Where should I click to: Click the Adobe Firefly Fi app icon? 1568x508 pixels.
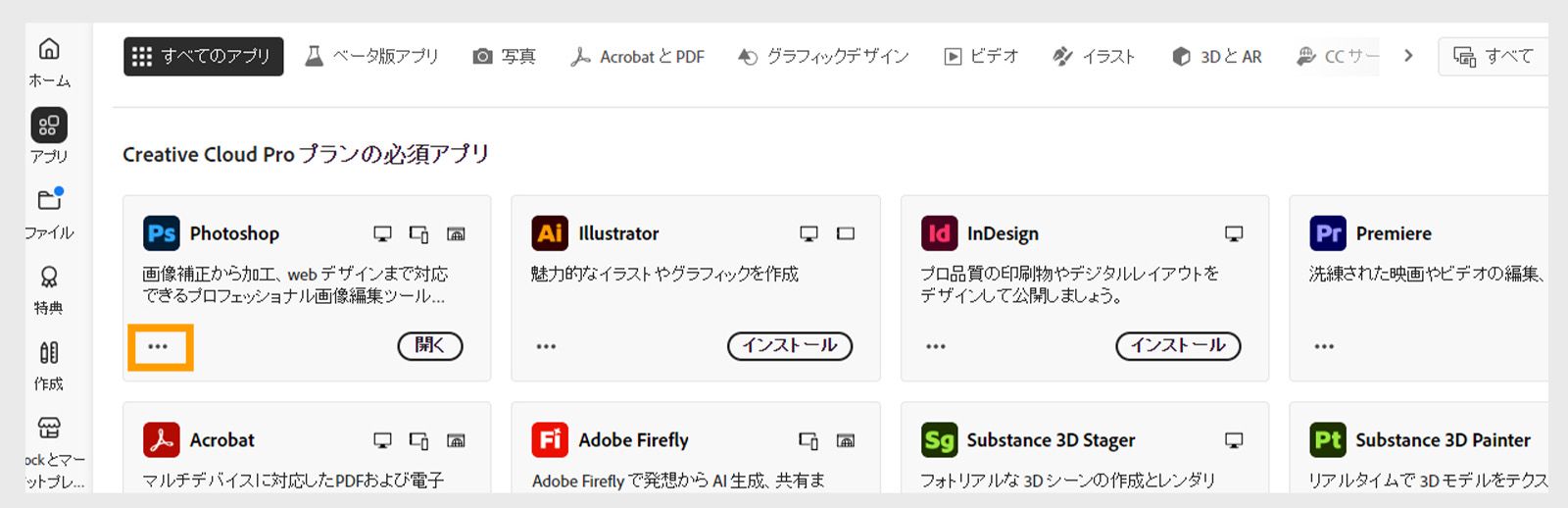tap(550, 439)
